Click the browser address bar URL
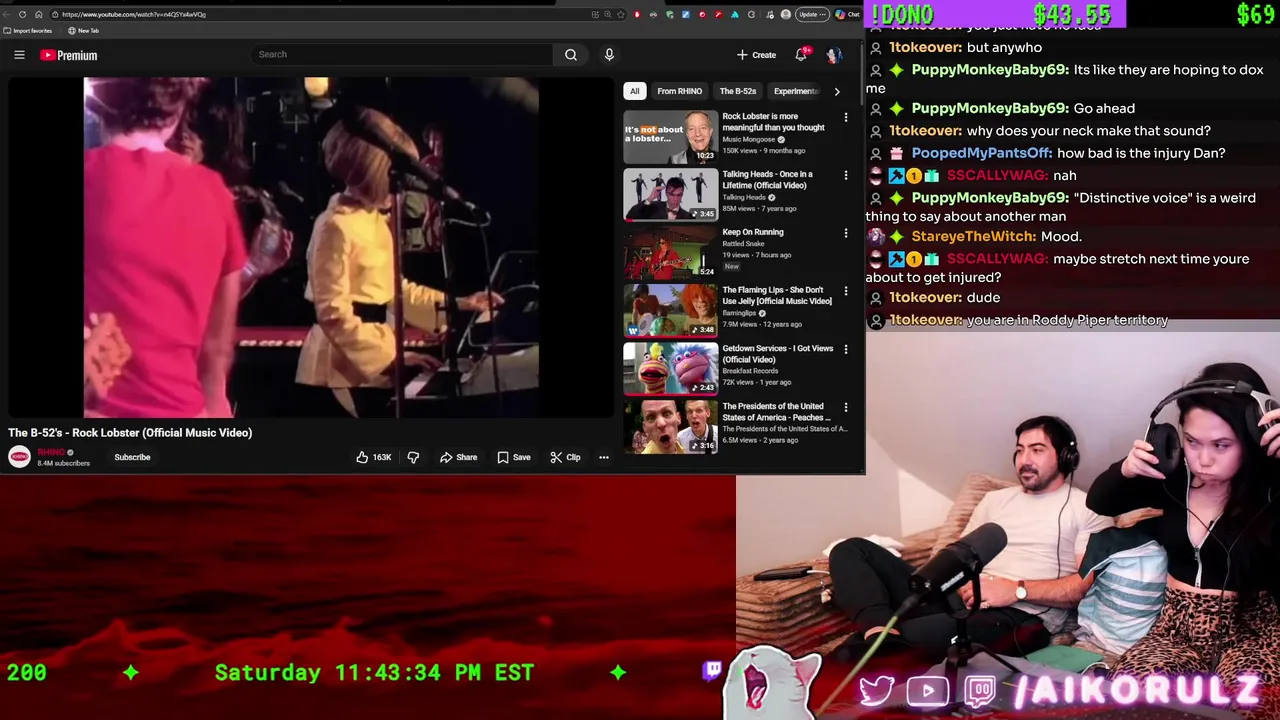Viewport: 1280px width, 720px height. pos(134,14)
